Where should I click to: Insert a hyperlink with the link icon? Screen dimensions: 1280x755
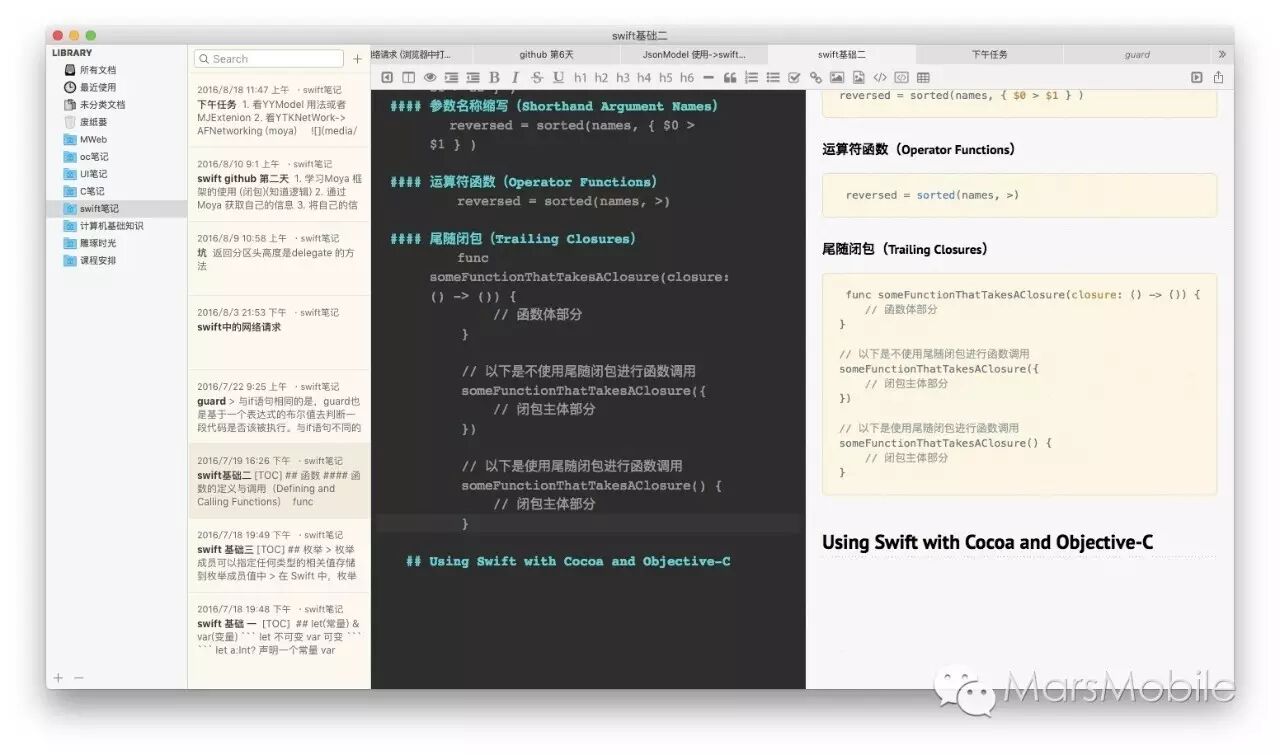(816, 77)
